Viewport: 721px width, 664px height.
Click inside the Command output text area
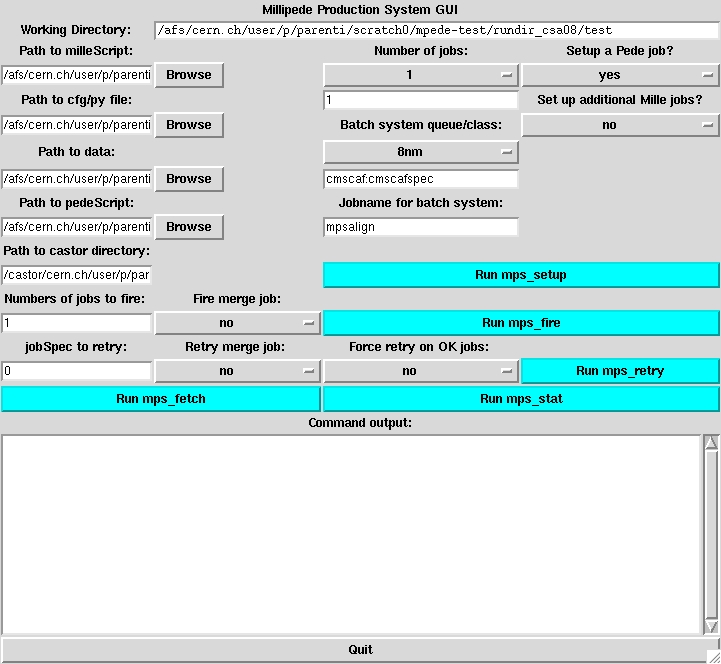(351, 535)
